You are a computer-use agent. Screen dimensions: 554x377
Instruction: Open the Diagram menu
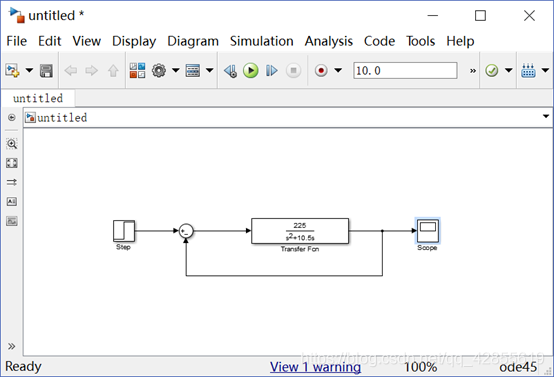tap(193, 41)
